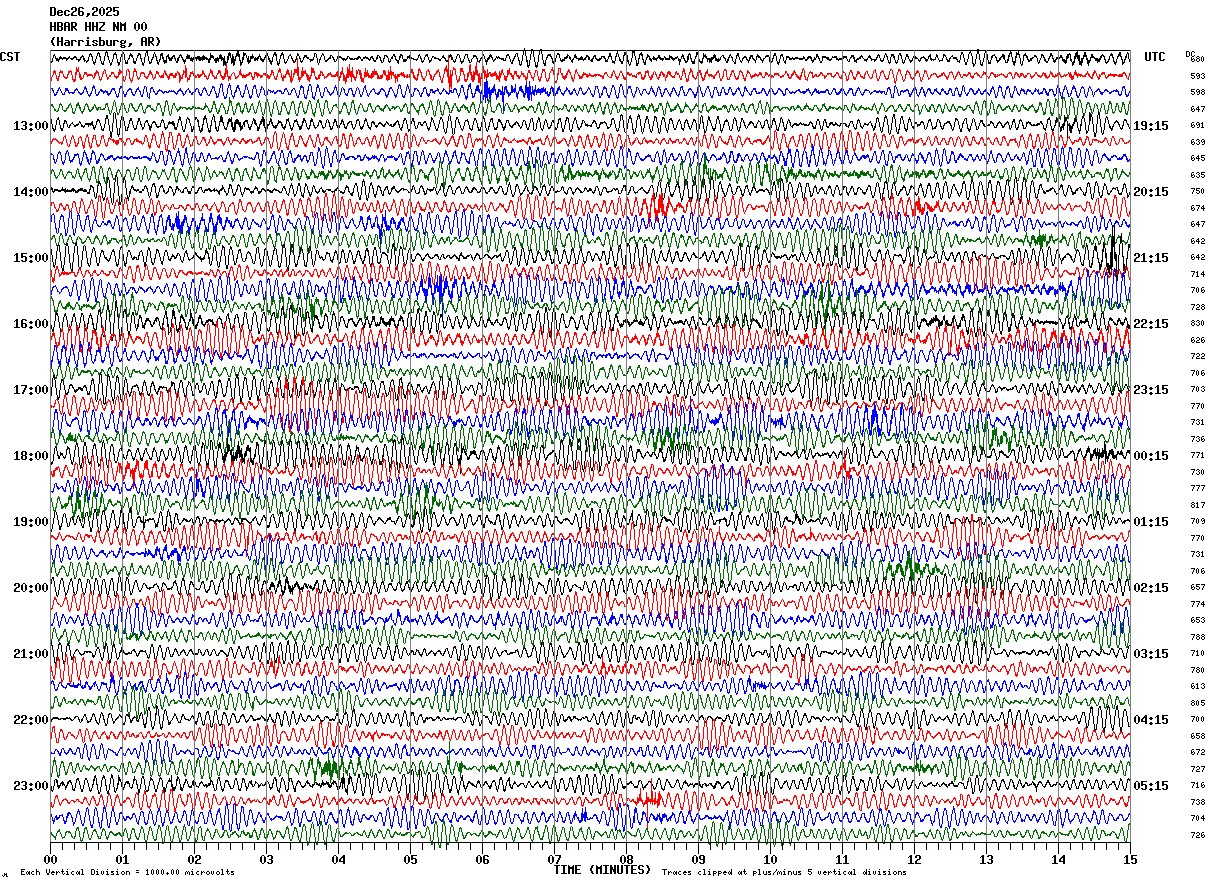This screenshot has height=886, width=1210.
Task: Click the DC offset value "830"
Action: (x=1197, y=324)
